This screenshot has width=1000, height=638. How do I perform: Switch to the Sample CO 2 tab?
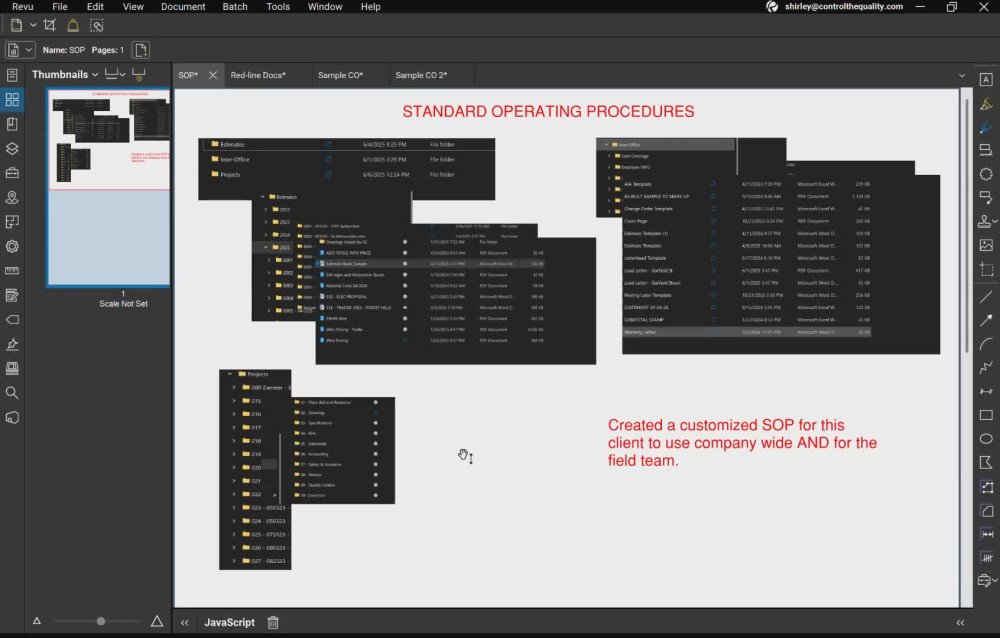pyautogui.click(x=421, y=75)
